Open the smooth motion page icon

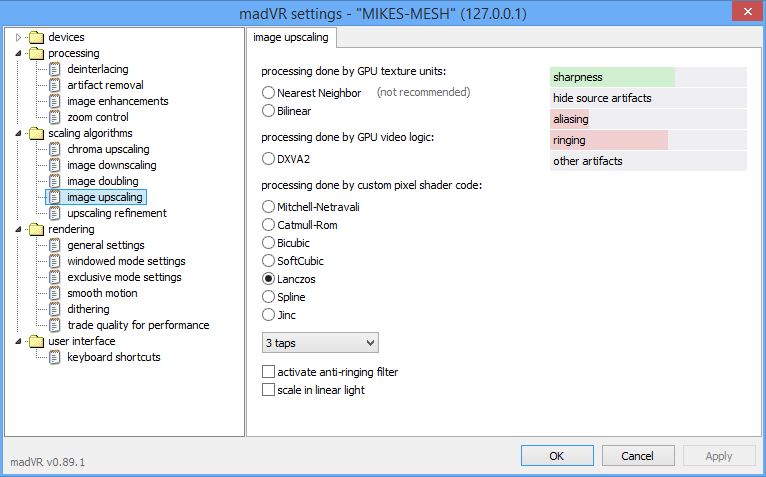point(55,293)
